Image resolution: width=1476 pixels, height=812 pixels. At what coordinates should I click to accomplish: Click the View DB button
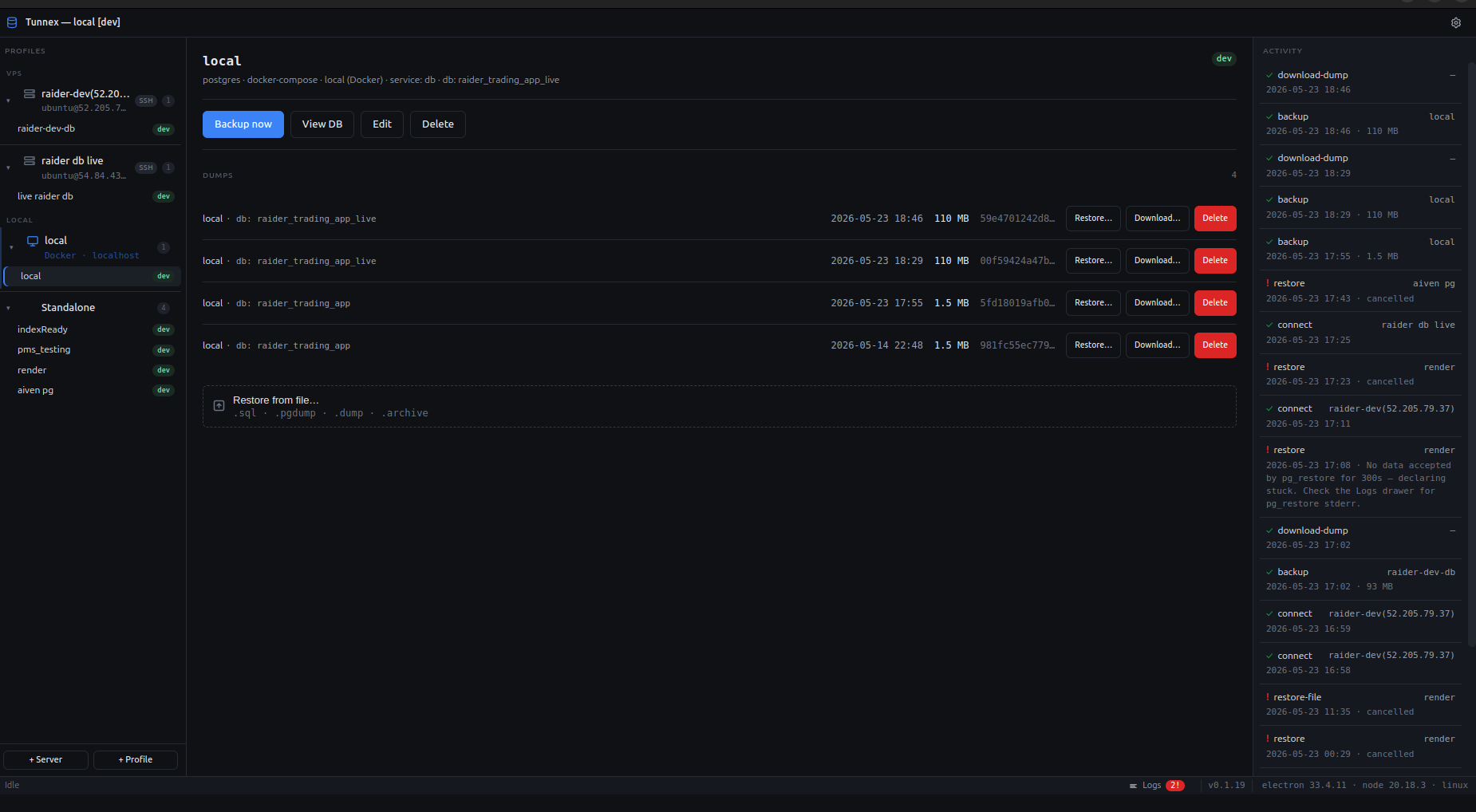tap(322, 124)
